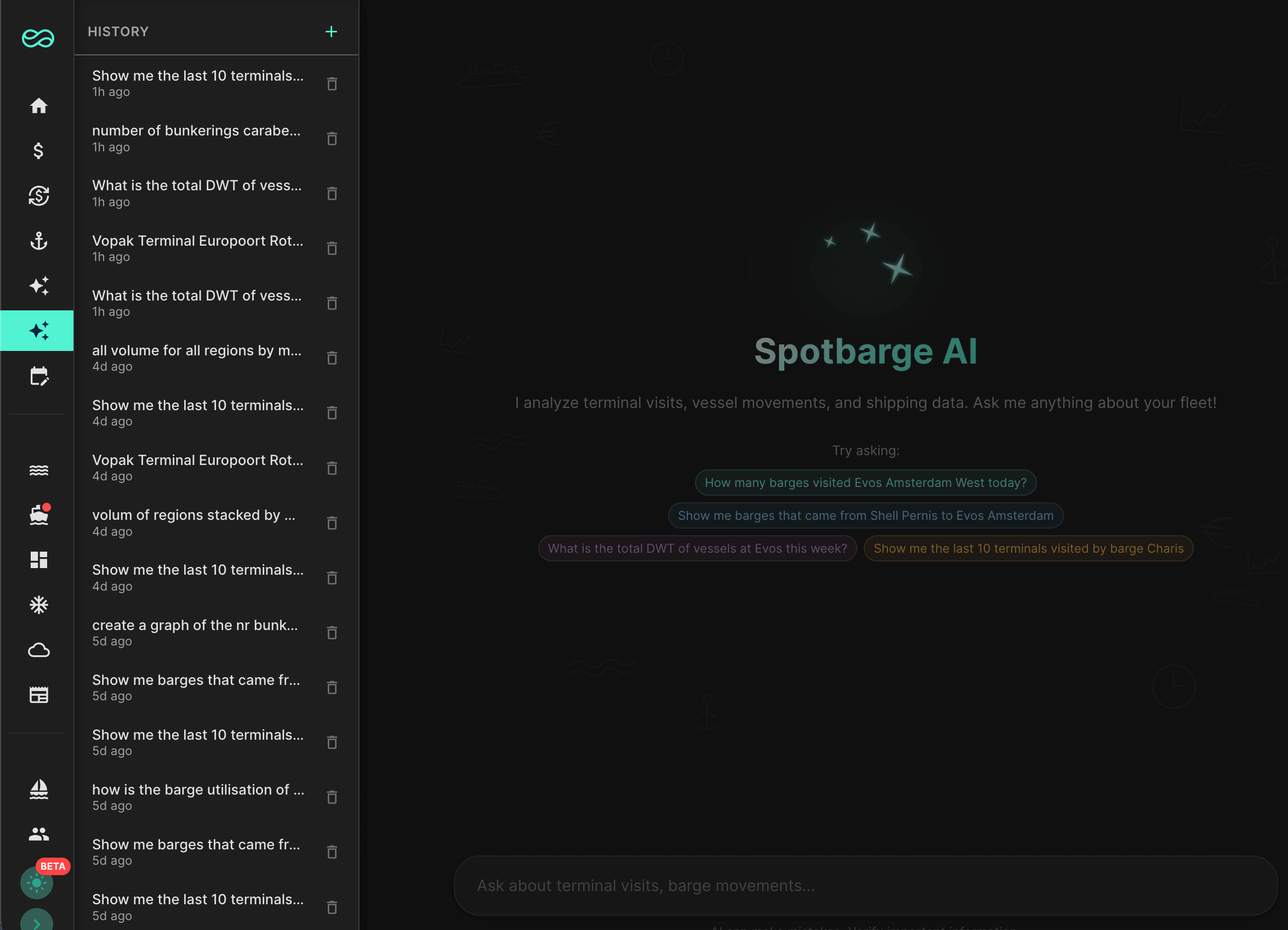Open the Home page icon

click(x=38, y=106)
